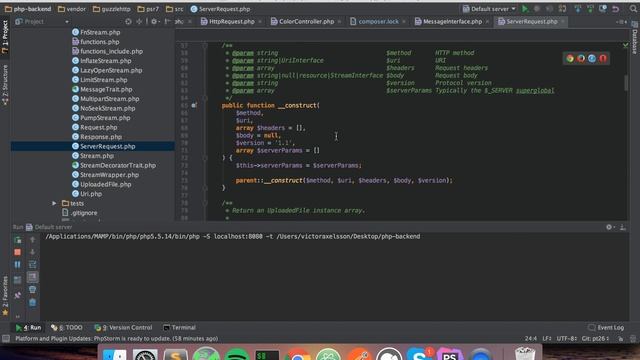Pin the Run tab icon
This screenshot has height=360, width=640.
click(18, 295)
